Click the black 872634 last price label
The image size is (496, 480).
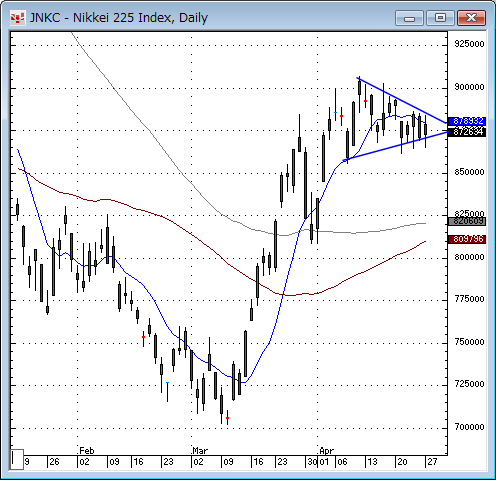[467, 132]
